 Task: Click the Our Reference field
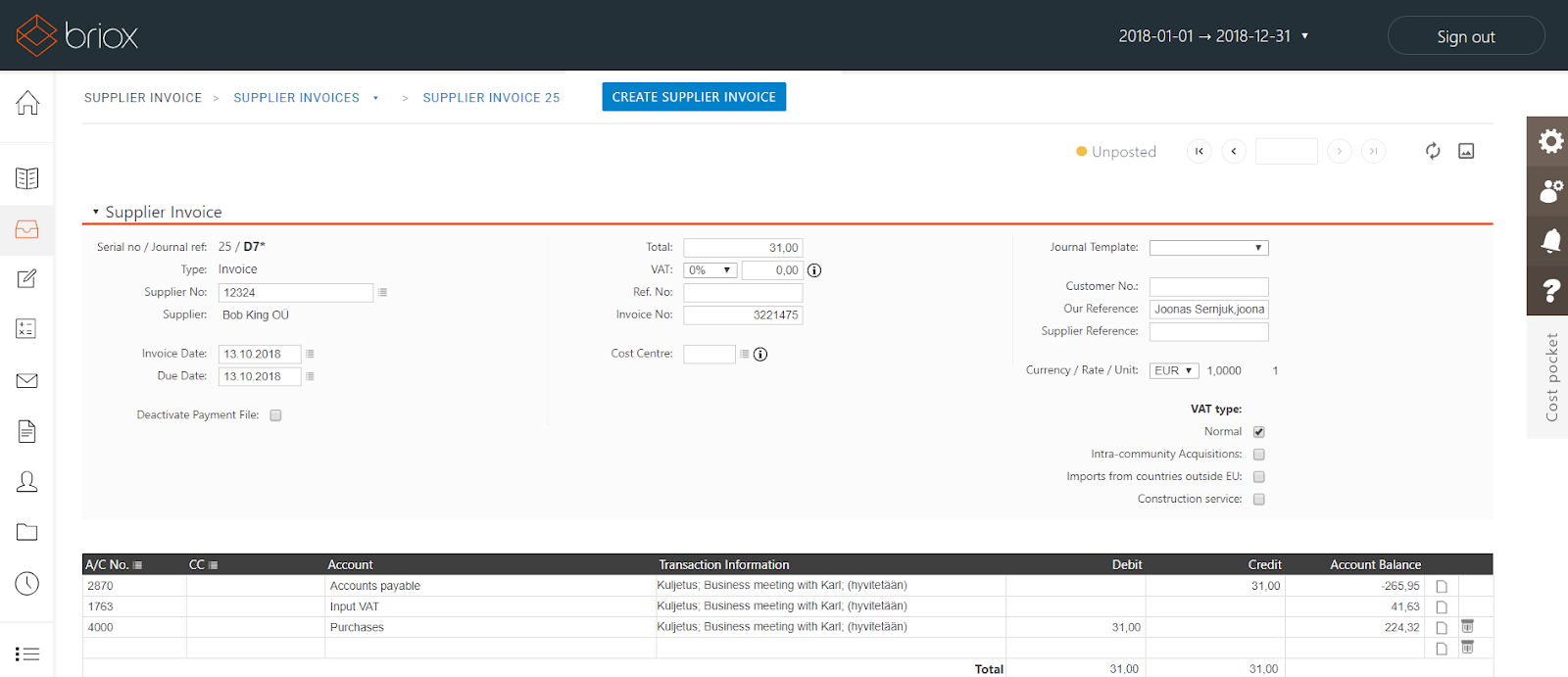tap(1209, 310)
